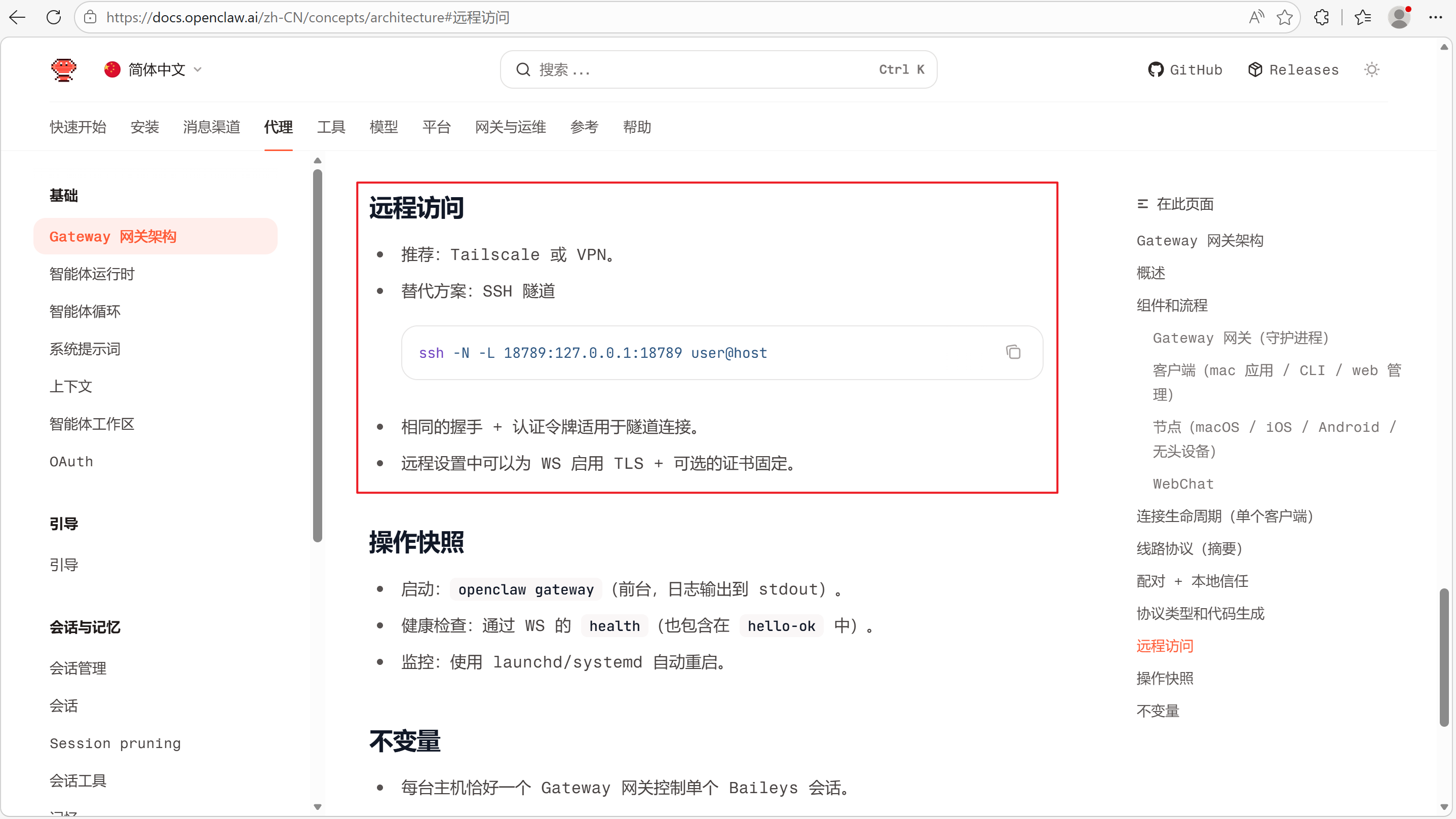Image resolution: width=1456 pixels, height=819 pixels.
Task: Toggle the light/dark theme sun icon
Action: click(x=1372, y=69)
